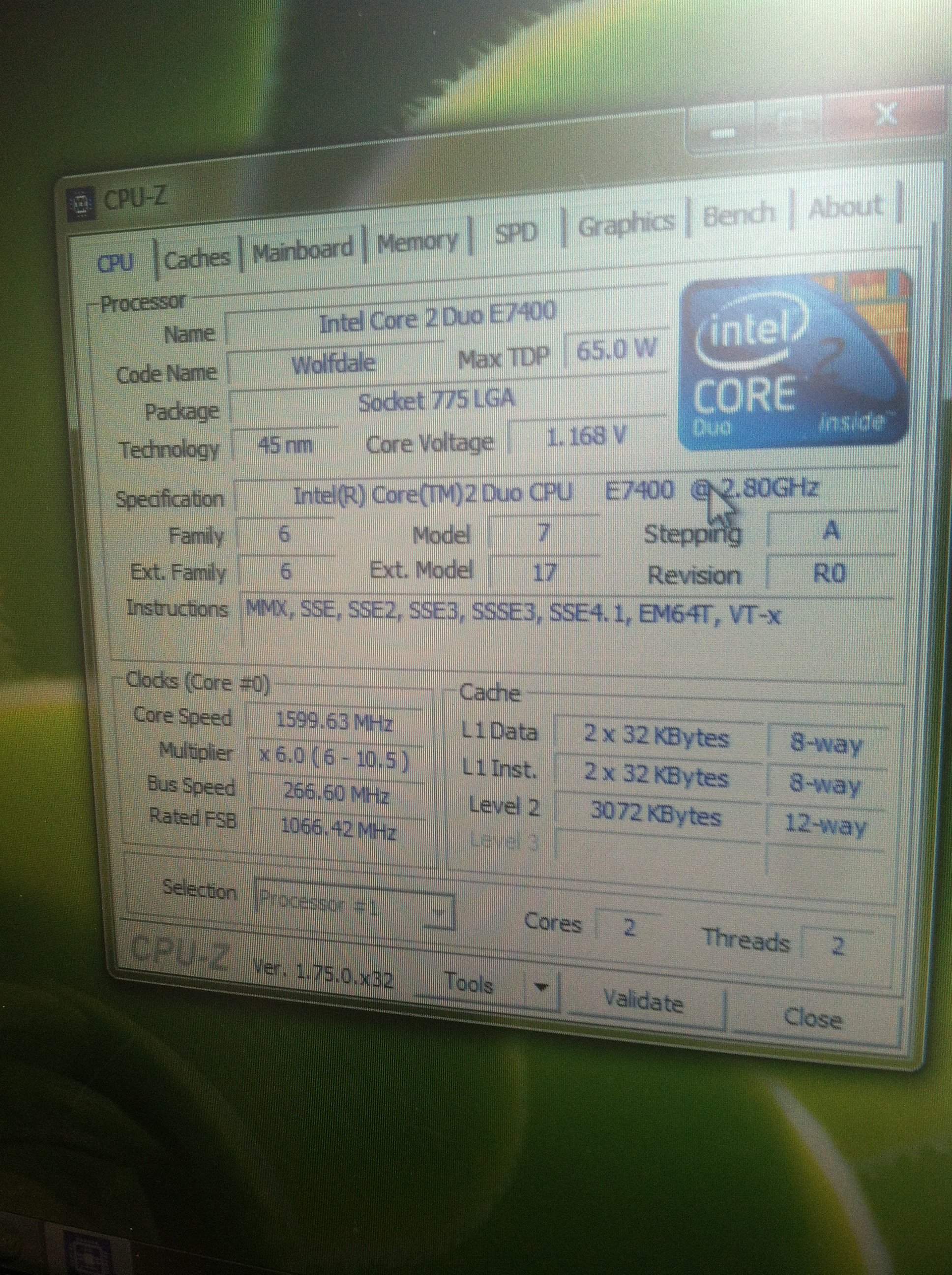The height and width of the screenshot is (1275, 952).
Task: Click the Core Speed value box
Action: click(334, 721)
